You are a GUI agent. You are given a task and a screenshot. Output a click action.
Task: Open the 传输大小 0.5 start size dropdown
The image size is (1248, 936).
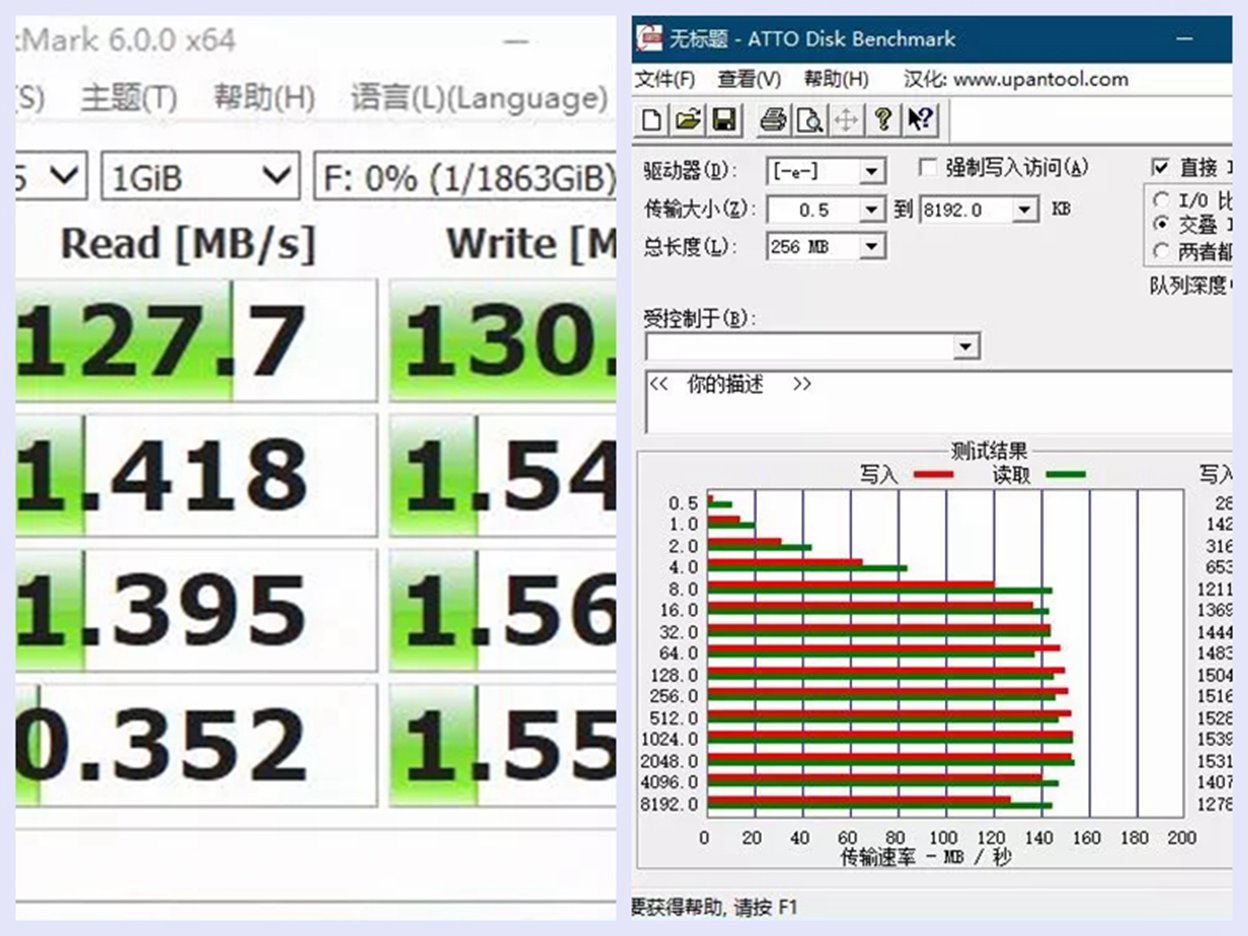click(873, 210)
